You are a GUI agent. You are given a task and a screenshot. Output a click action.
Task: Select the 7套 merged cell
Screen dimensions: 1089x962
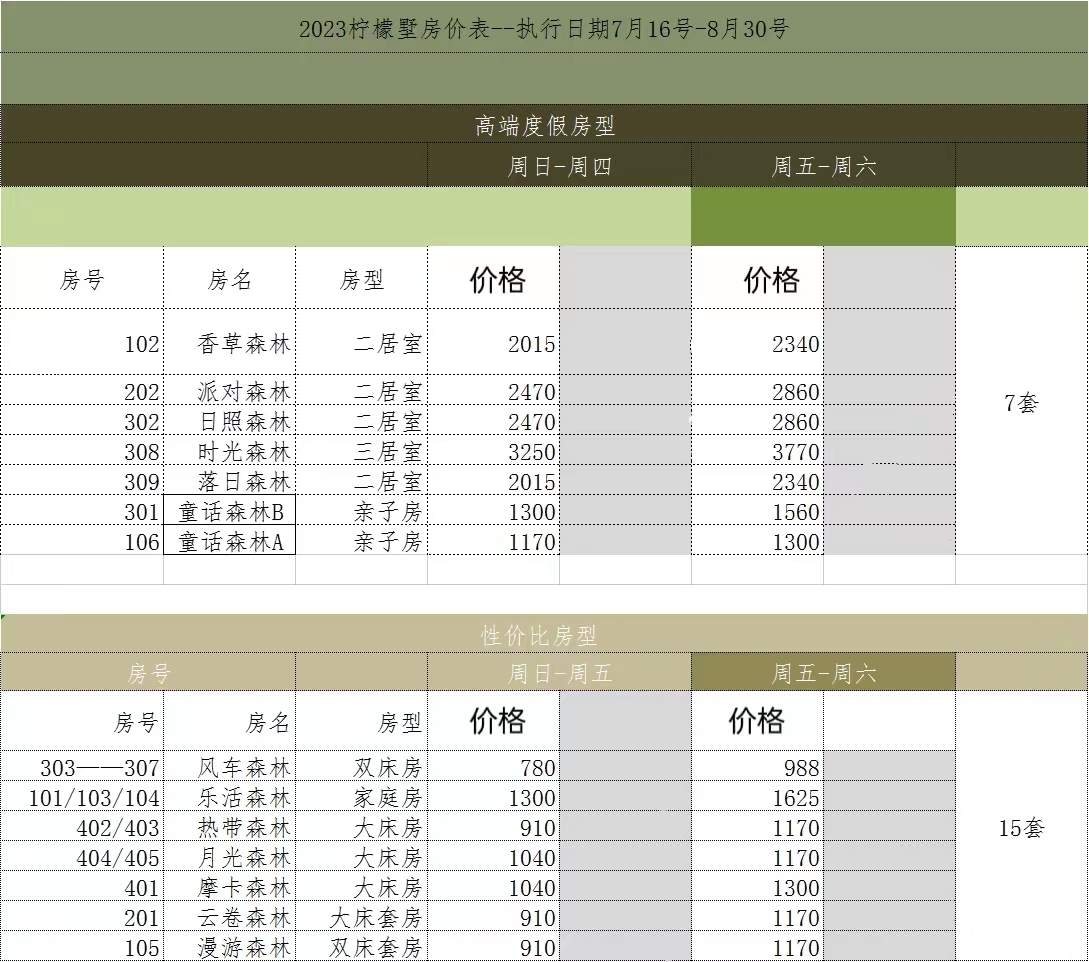click(x=1021, y=403)
